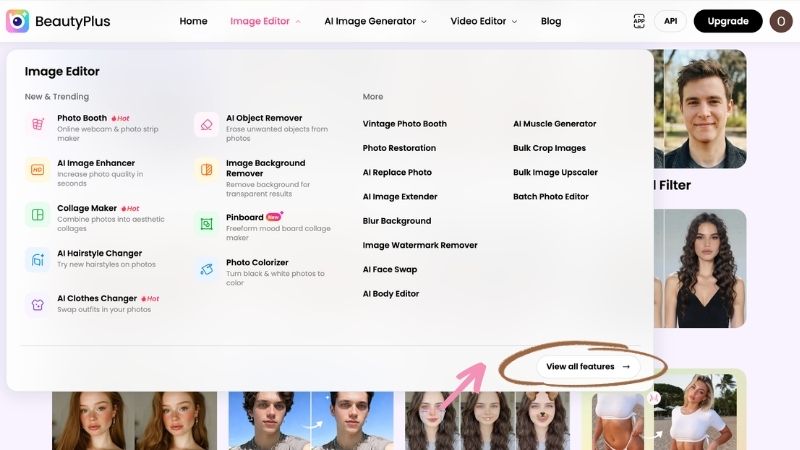Select the Collage Maker grid icon
This screenshot has height=450, width=800.
click(x=38, y=214)
